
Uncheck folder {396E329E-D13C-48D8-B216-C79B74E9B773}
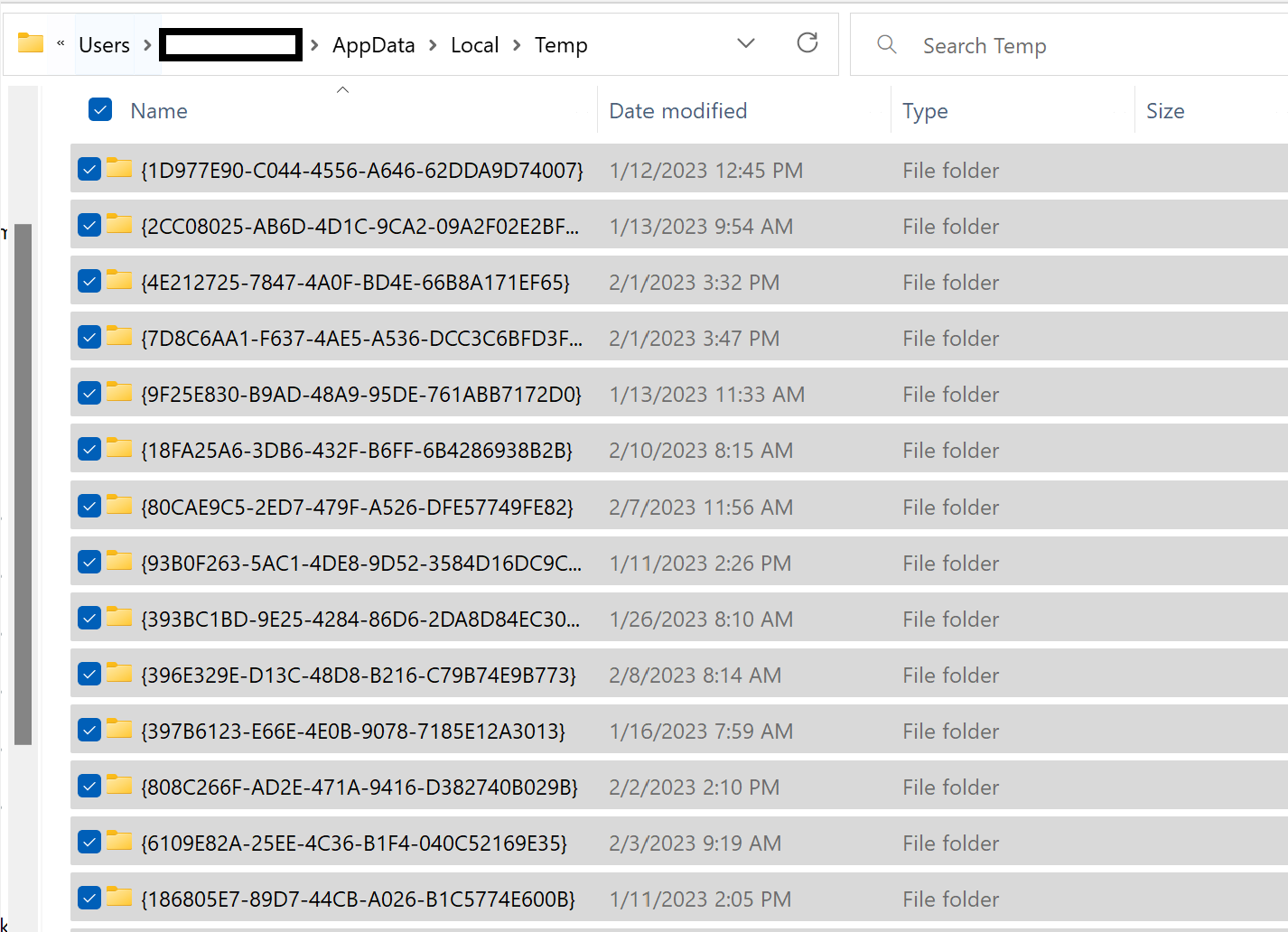tap(89, 674)
